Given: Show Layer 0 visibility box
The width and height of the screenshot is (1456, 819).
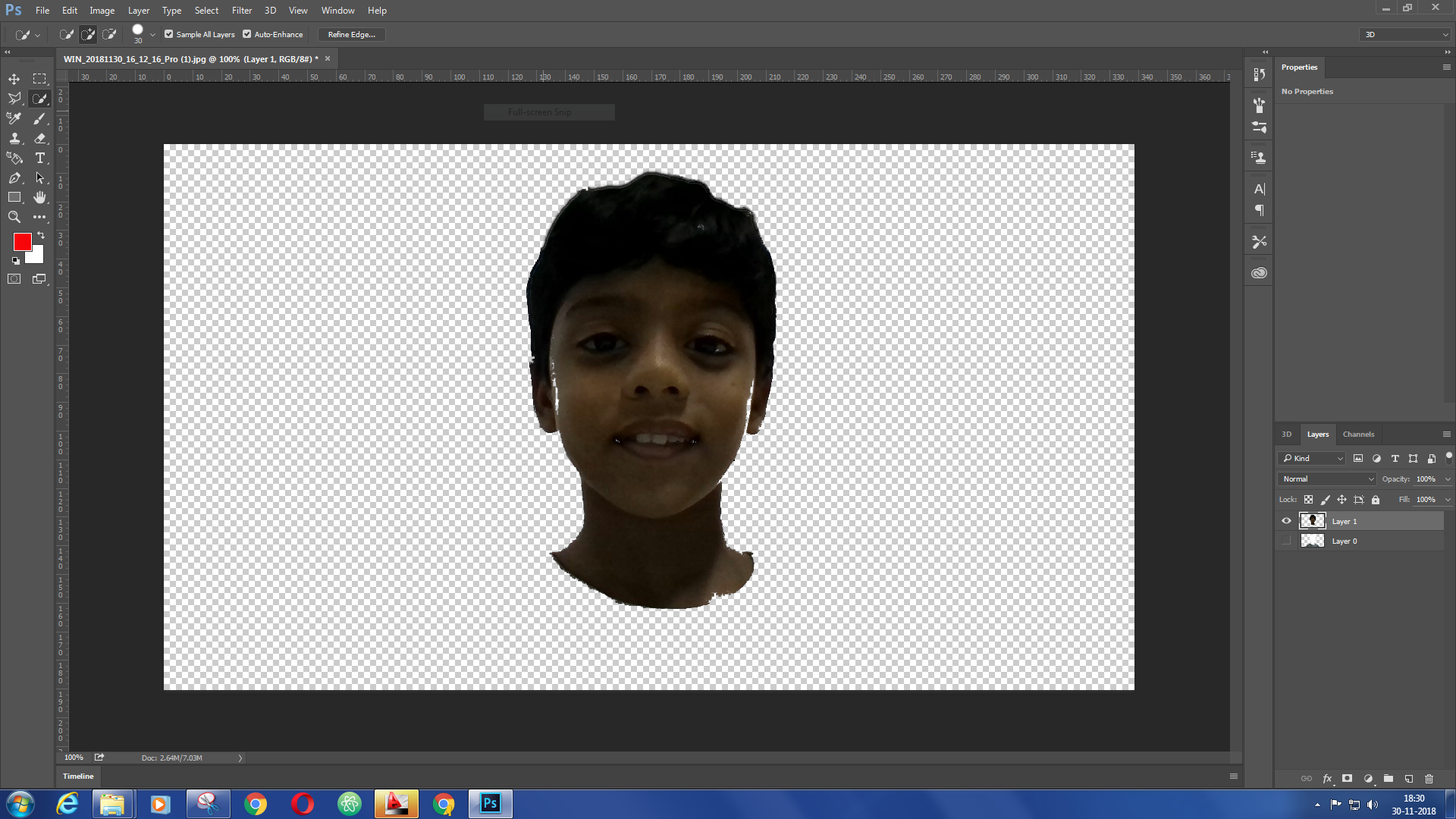Looking at the screenshot, I should 1286,541.
